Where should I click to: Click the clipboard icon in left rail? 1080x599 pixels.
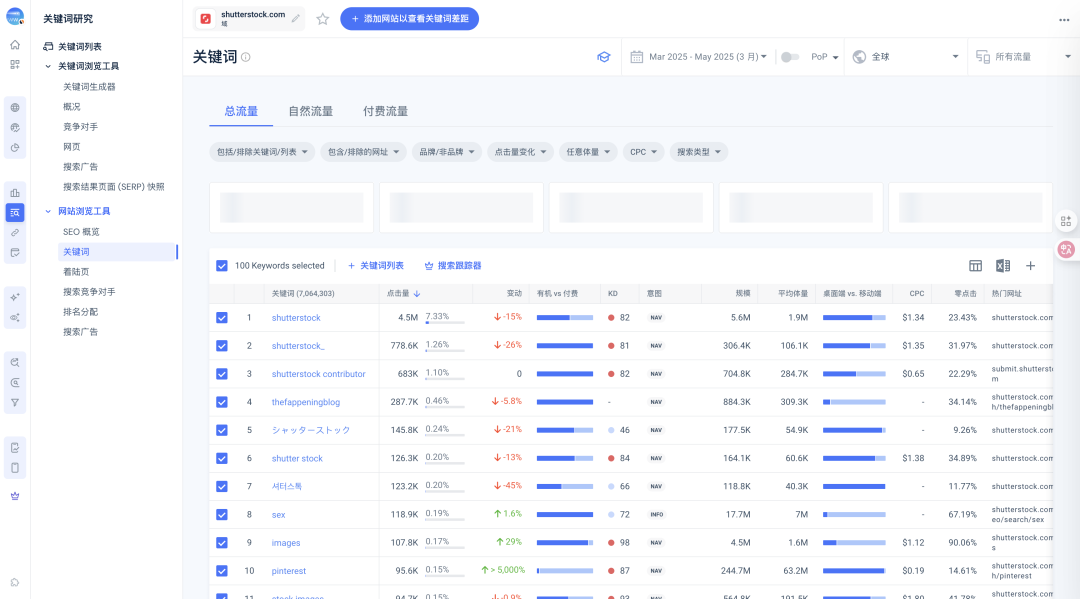point(14,448)
